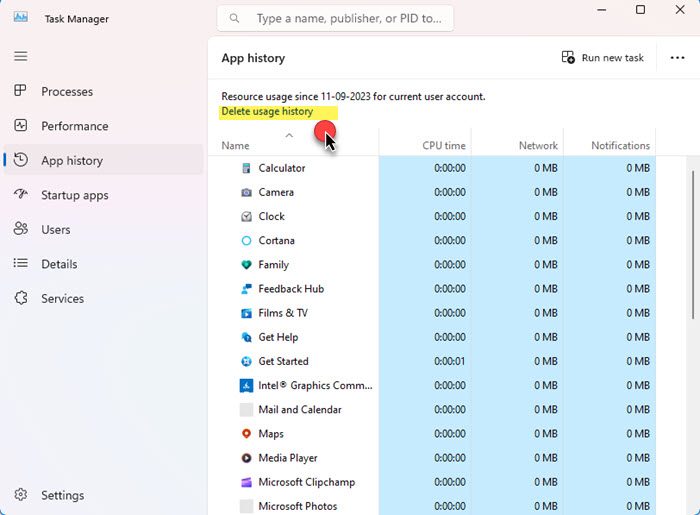Screen dimensions: 700x515
Task: Click the Microsoft Clipchamp icon
Action: click(x=246, y=482)
